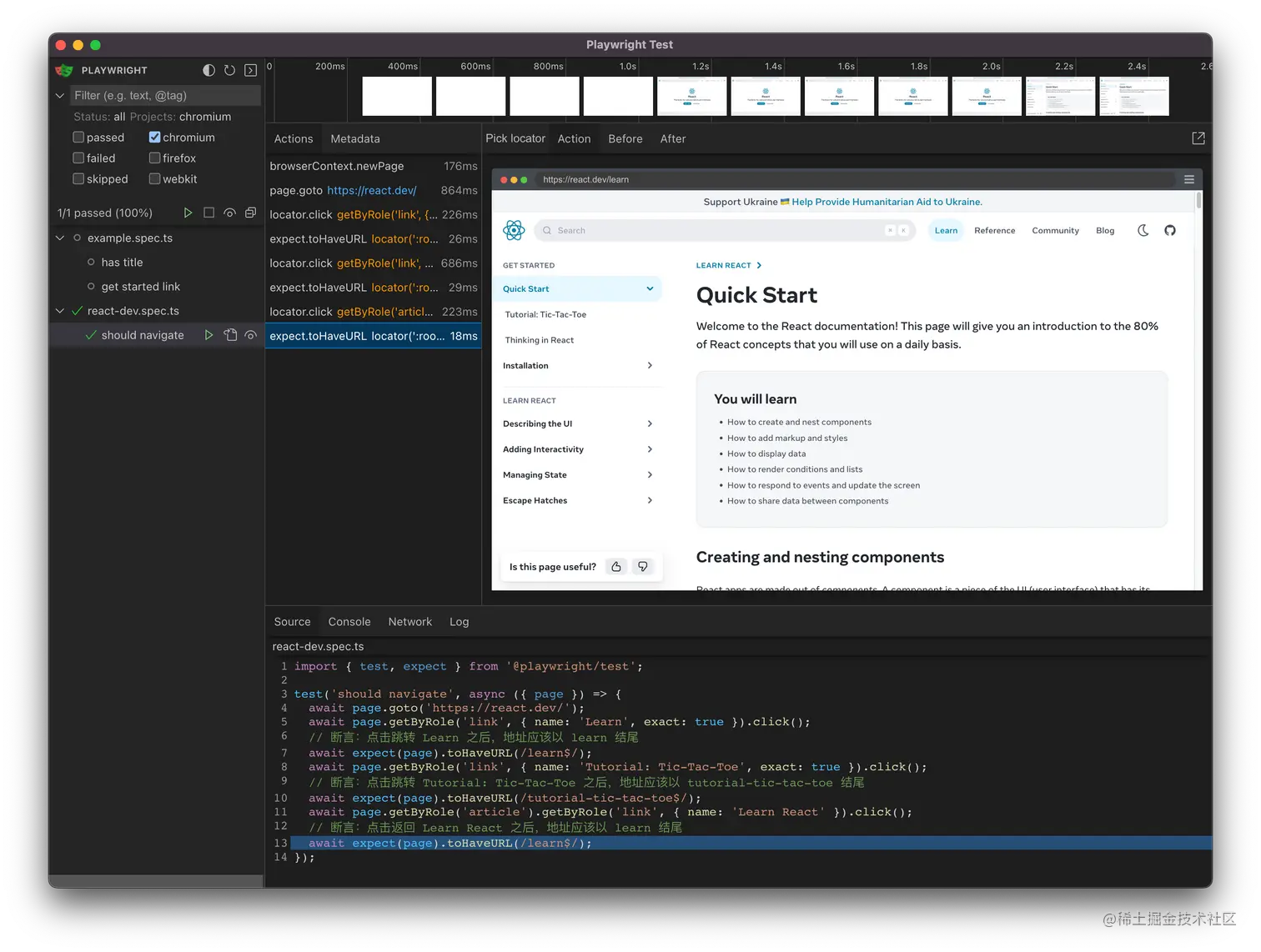The width and height of the screenshot is (1261, 952).
Task: Select the 223ms locator.click action row
Action: [x=373, y=312]
